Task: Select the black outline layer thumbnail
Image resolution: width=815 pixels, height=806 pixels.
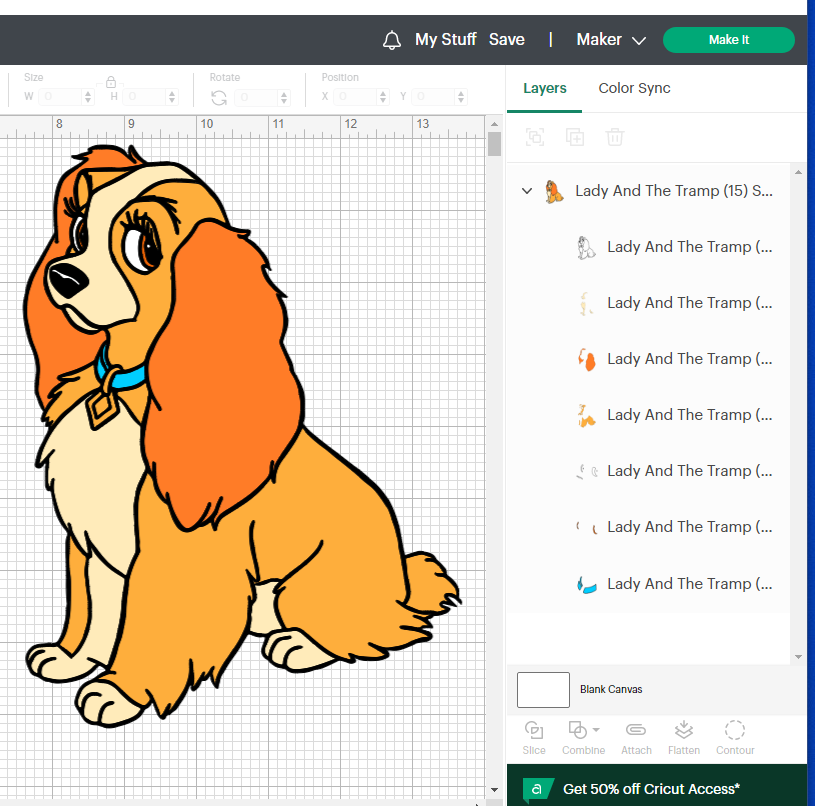Action: click(586, 247)
